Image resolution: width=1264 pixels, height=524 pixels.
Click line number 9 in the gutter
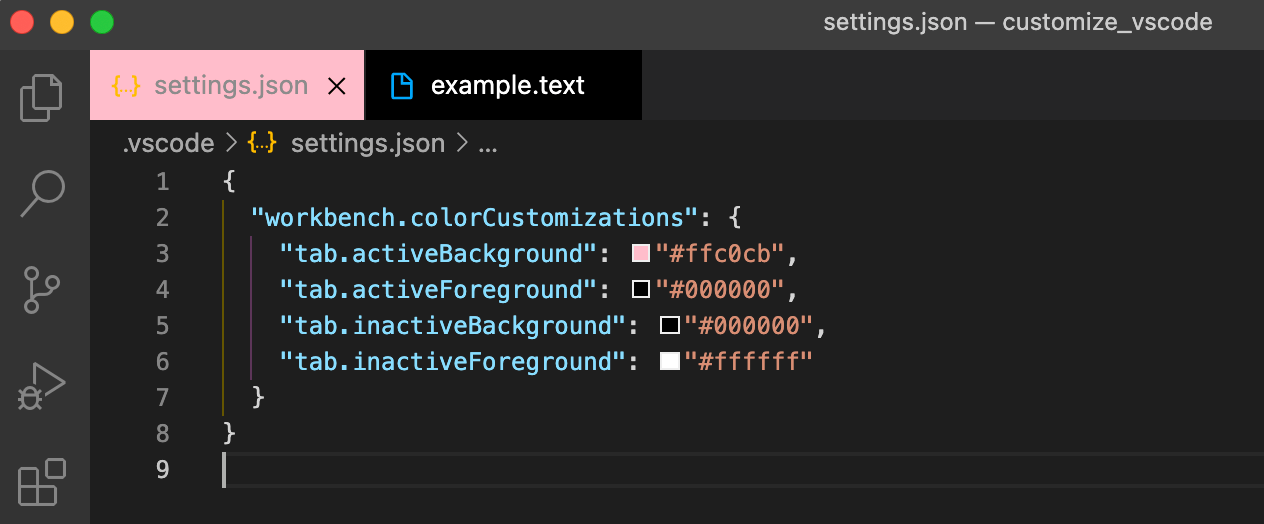pyautogui.click(x=162, y=469)
